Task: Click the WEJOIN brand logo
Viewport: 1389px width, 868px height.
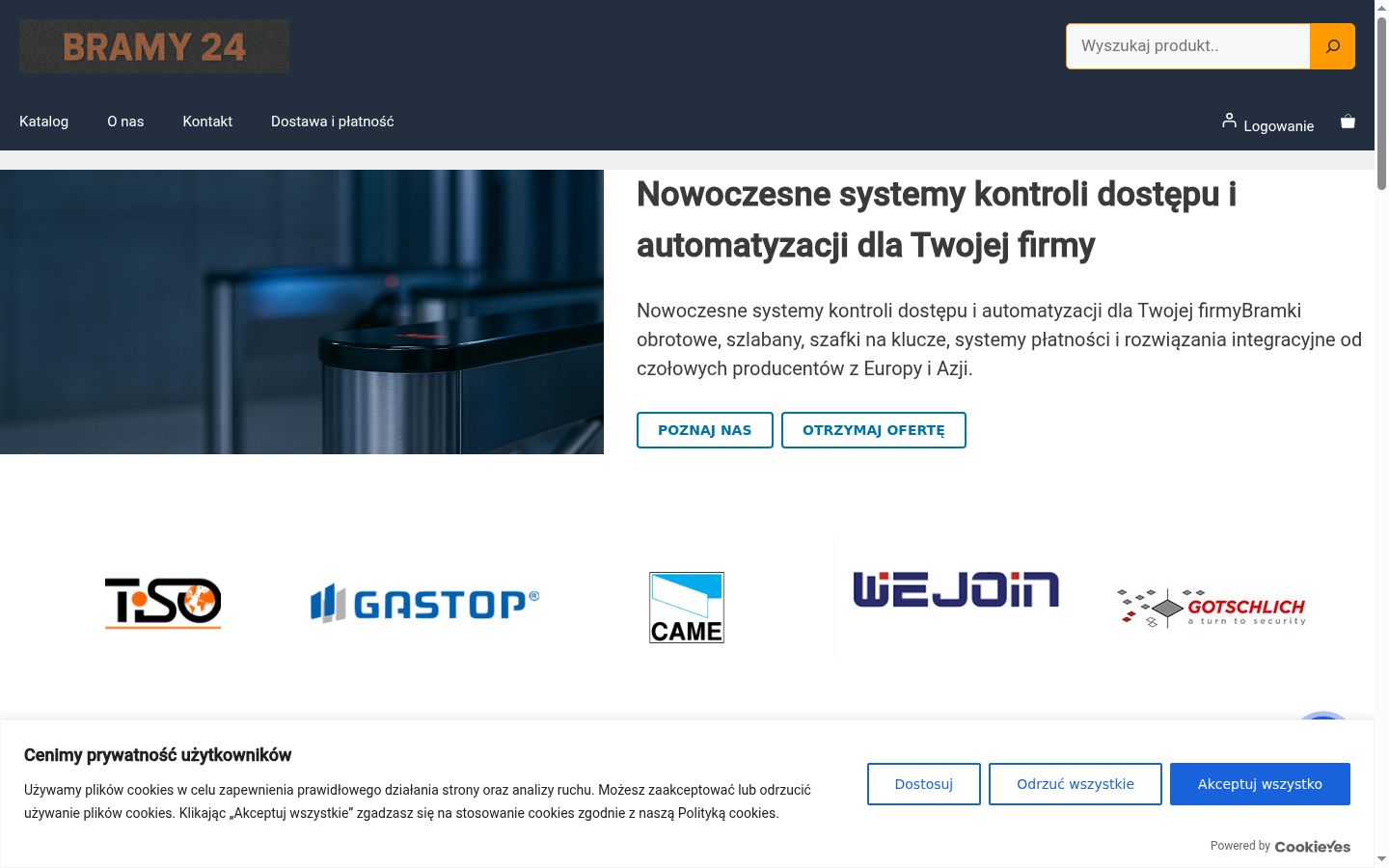Action: [x=956, y=589]
